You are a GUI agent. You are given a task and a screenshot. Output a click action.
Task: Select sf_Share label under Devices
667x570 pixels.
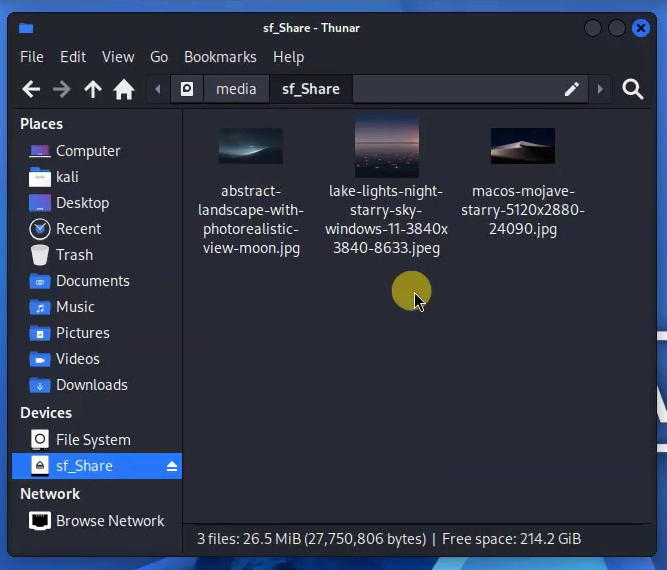click(x=84, y=466)
